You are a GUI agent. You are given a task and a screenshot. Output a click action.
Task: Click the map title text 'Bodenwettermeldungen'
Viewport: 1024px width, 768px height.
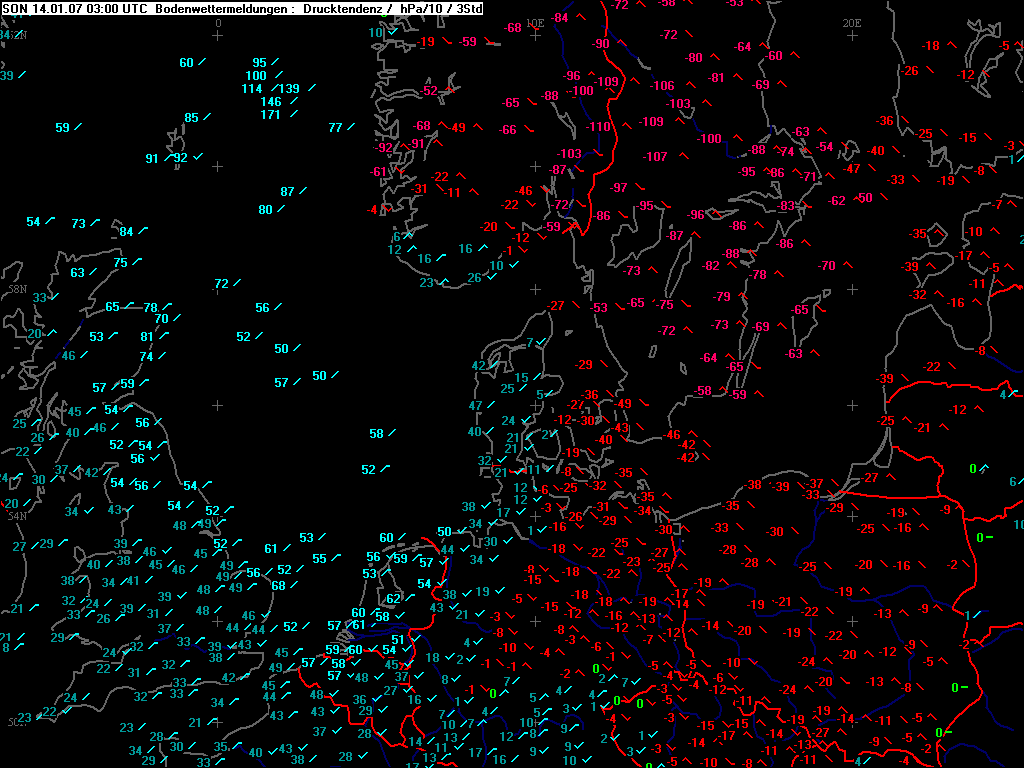coord(216,8)
